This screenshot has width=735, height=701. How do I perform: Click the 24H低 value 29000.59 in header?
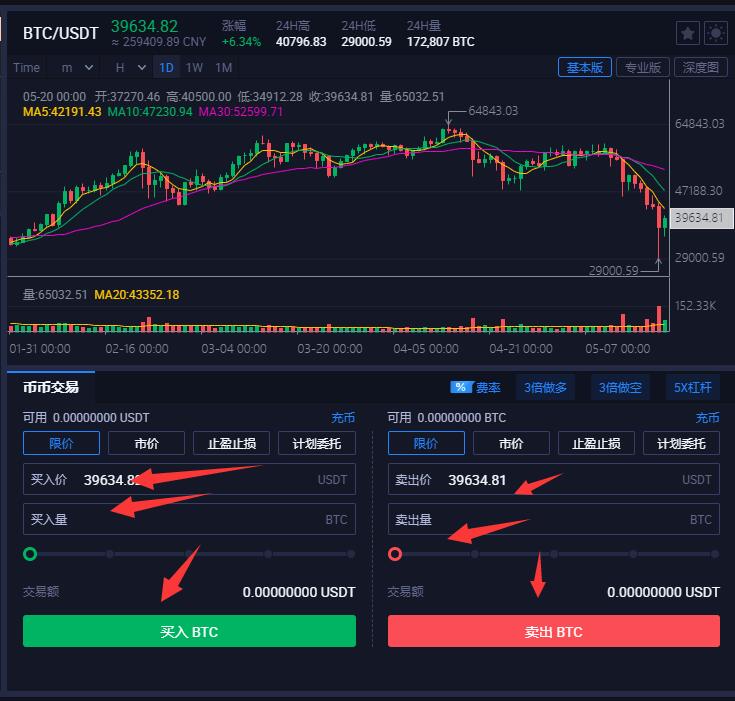pos(366,42)
